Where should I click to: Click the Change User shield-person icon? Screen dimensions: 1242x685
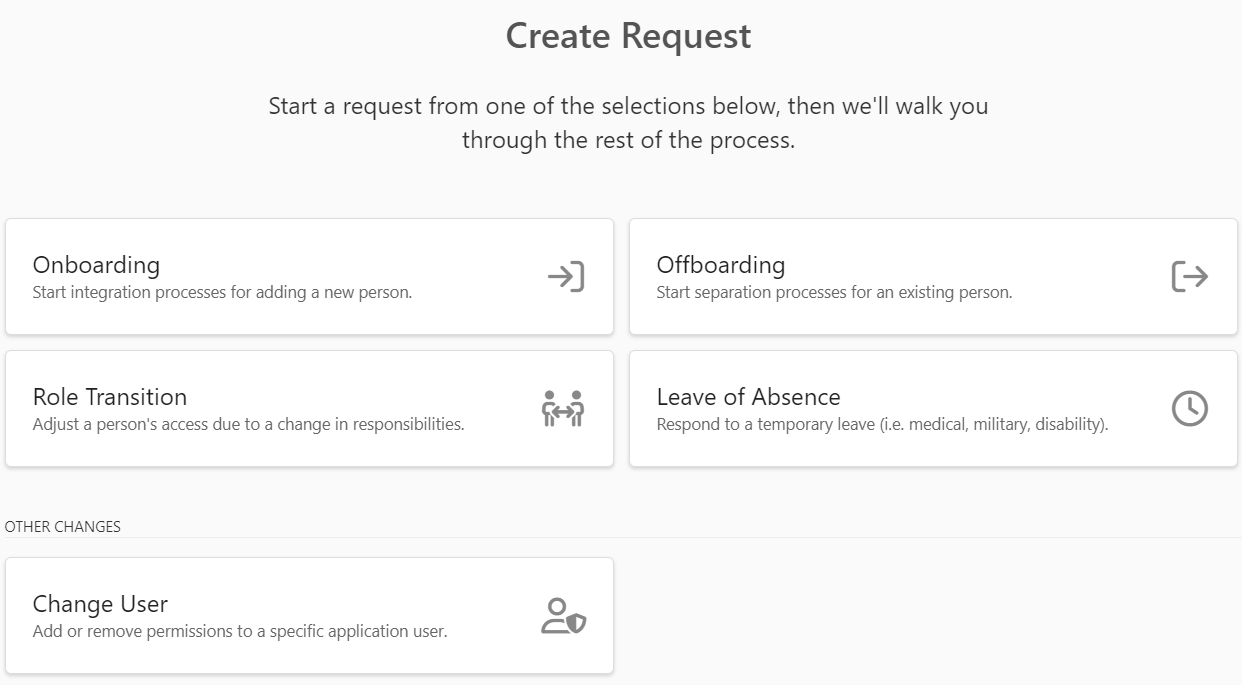pyautogui.click(x=563, y=616)
